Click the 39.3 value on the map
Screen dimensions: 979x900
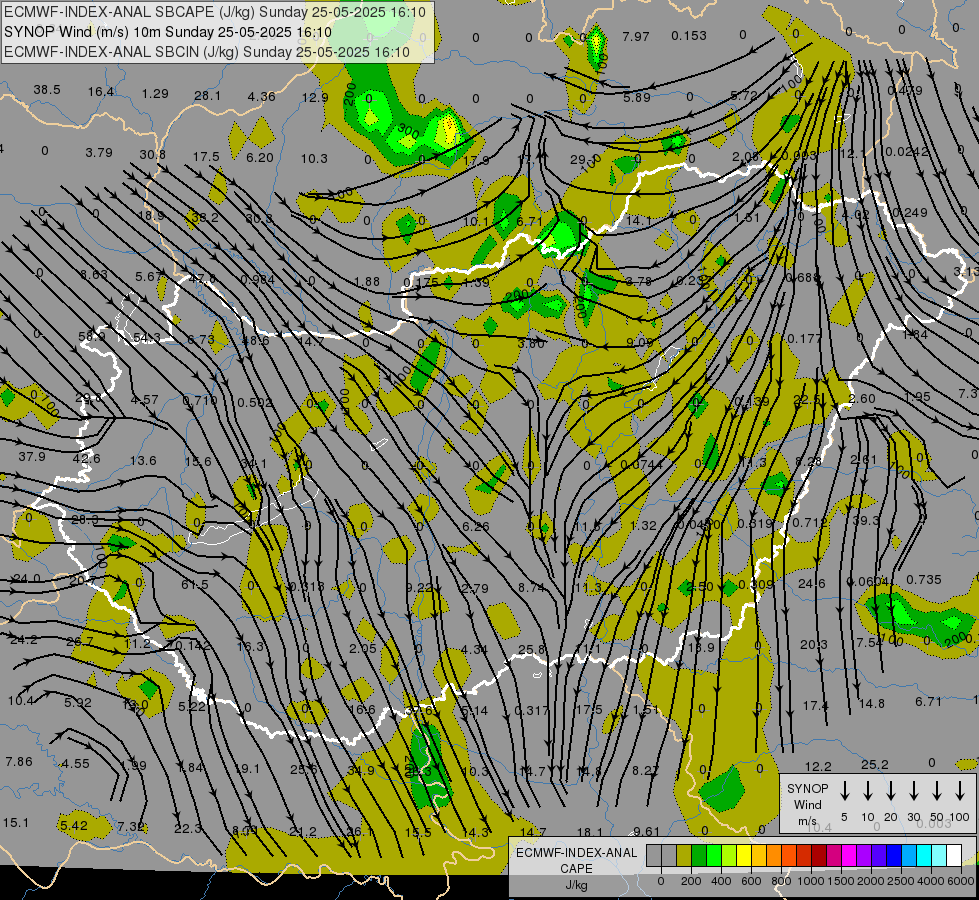pos(865,520)
